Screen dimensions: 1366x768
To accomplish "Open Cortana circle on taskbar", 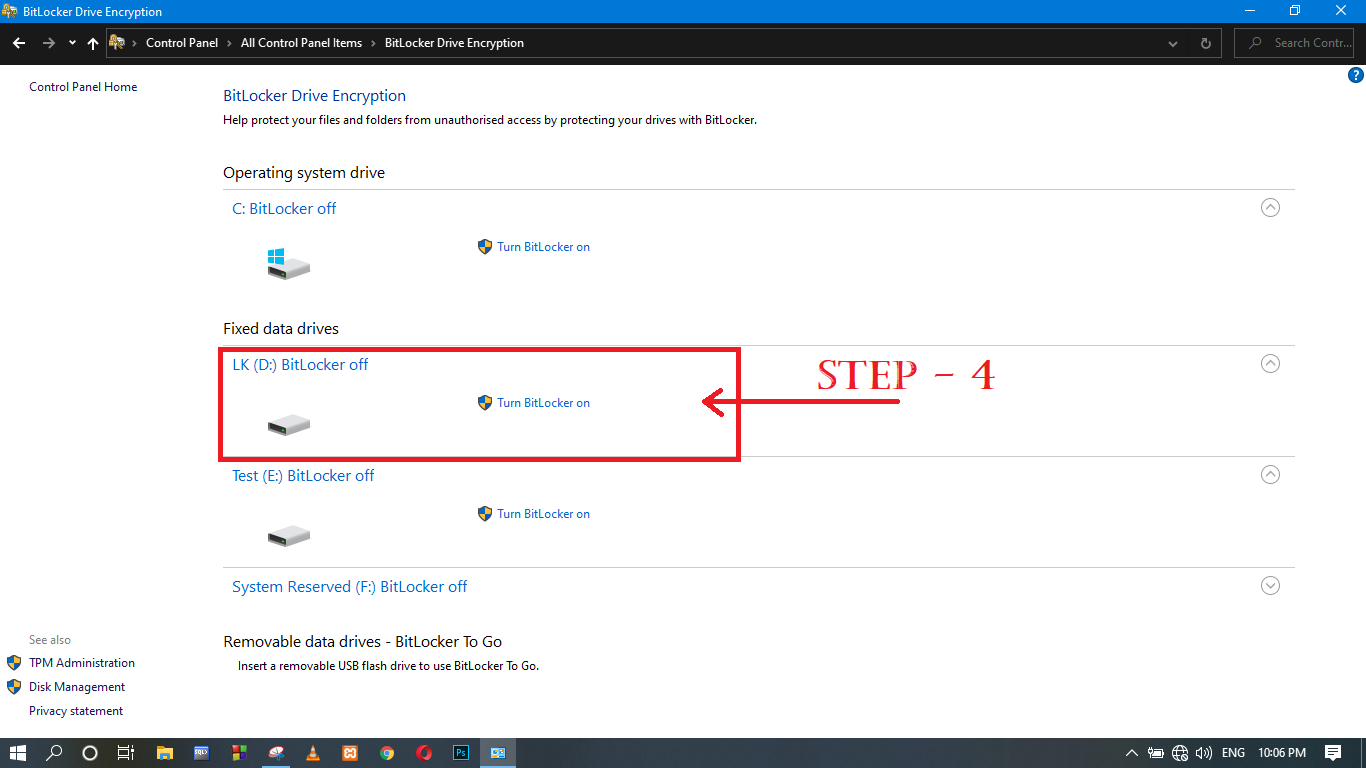I will click(x=90, y=753).
